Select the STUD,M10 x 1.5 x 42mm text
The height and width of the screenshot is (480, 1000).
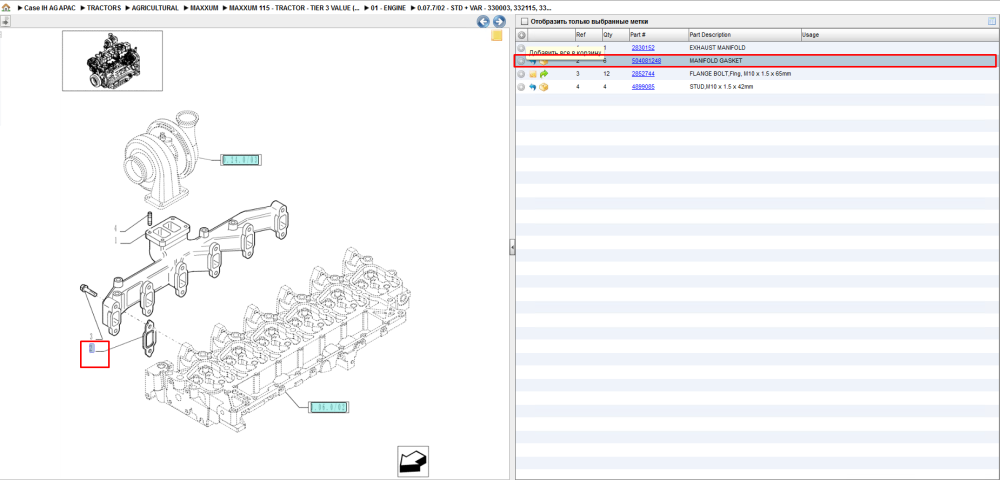pyautogui.click(x=721, y=87)
